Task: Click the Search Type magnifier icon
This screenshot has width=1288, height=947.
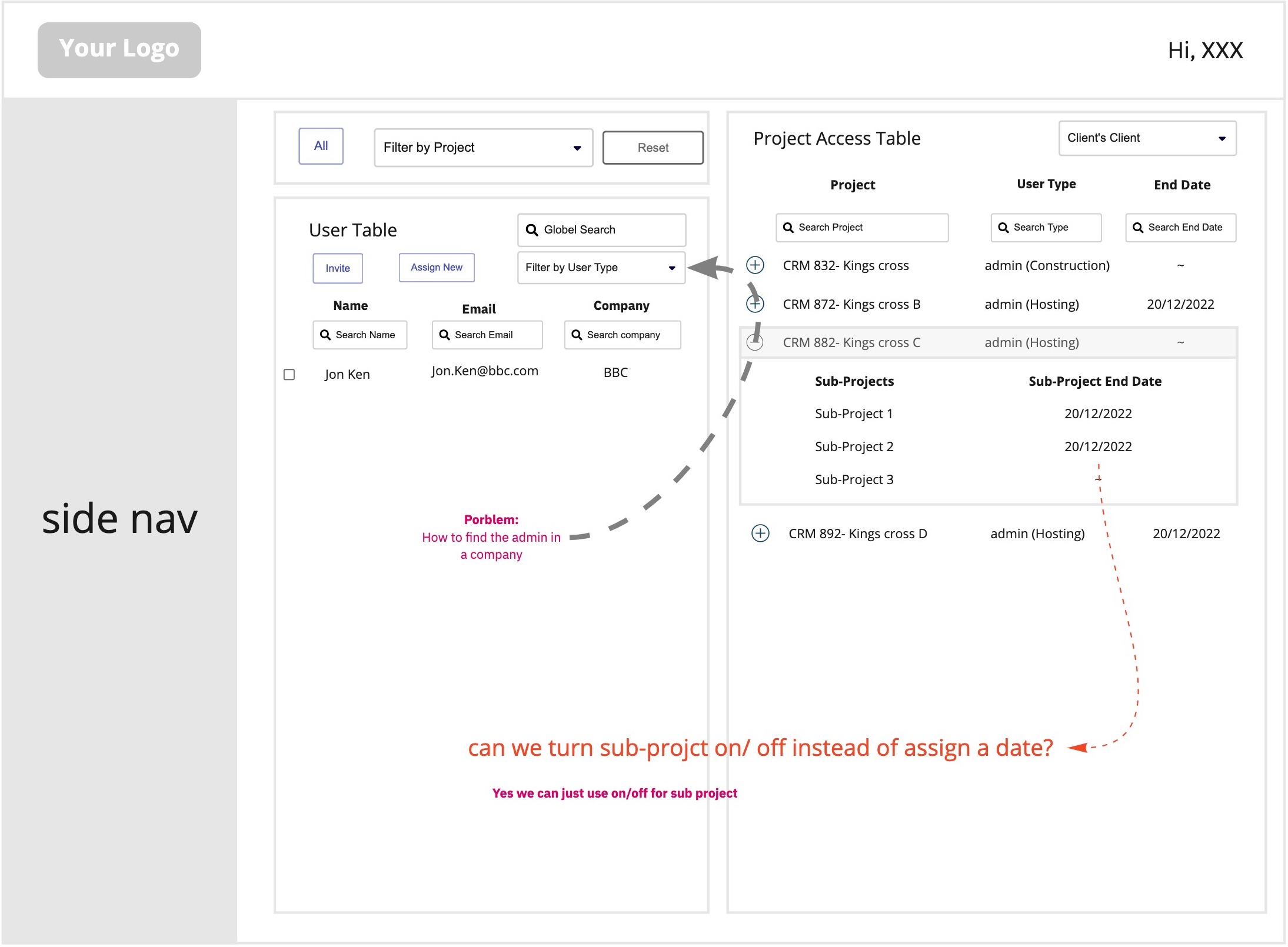Action: (1003, 228)
